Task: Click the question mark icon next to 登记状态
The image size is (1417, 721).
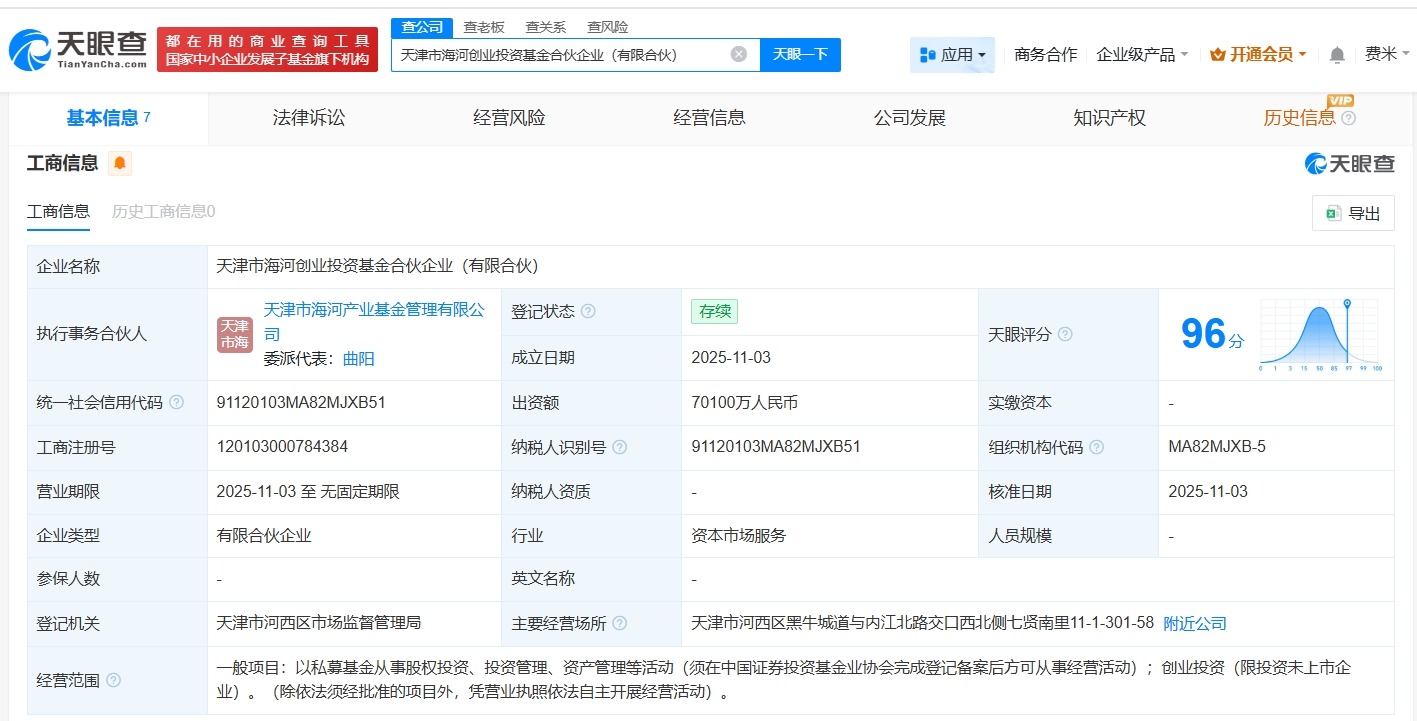Action: coord(590,311)
